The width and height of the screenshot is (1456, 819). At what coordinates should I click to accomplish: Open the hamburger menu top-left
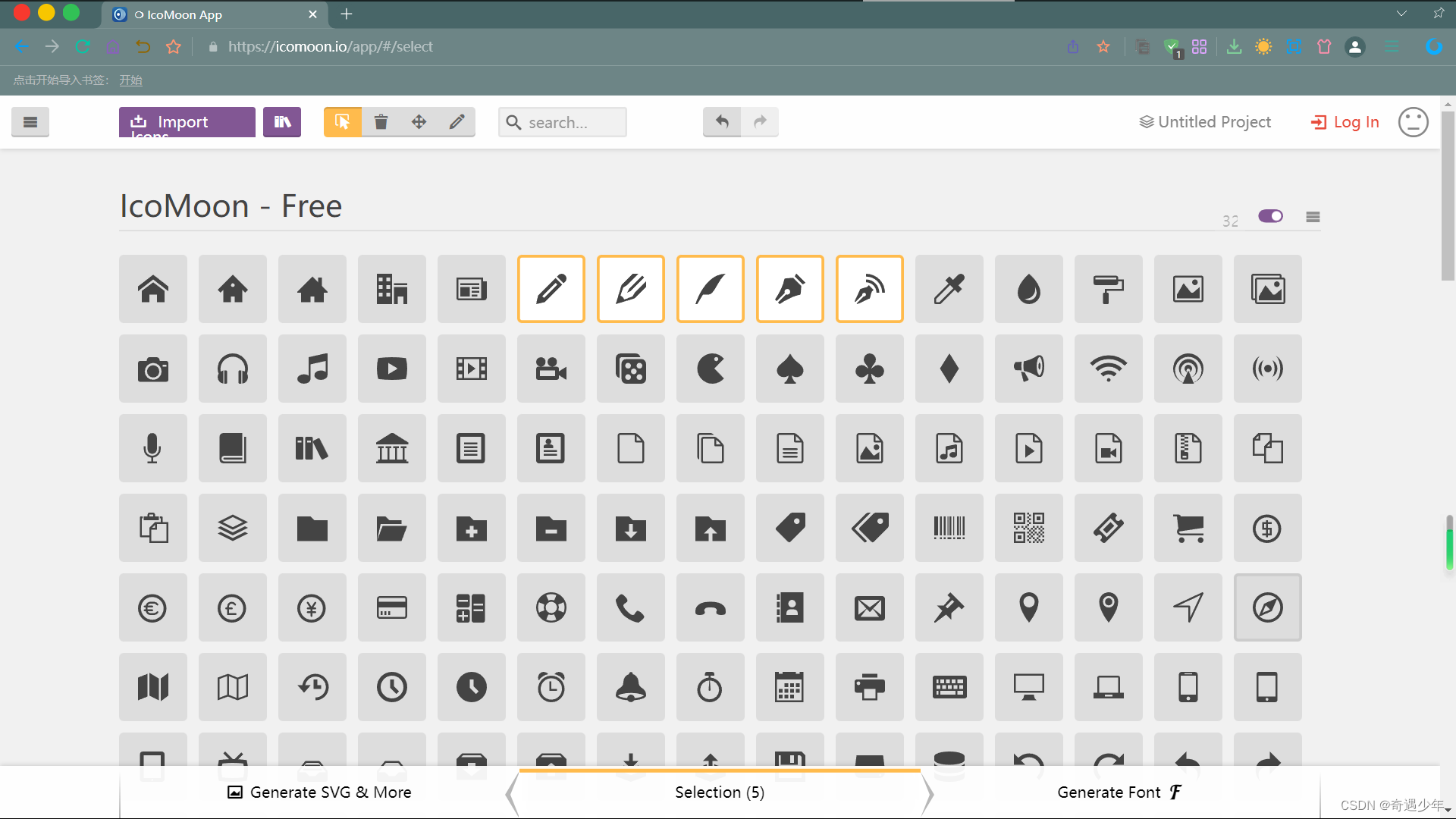coord(31,122)
